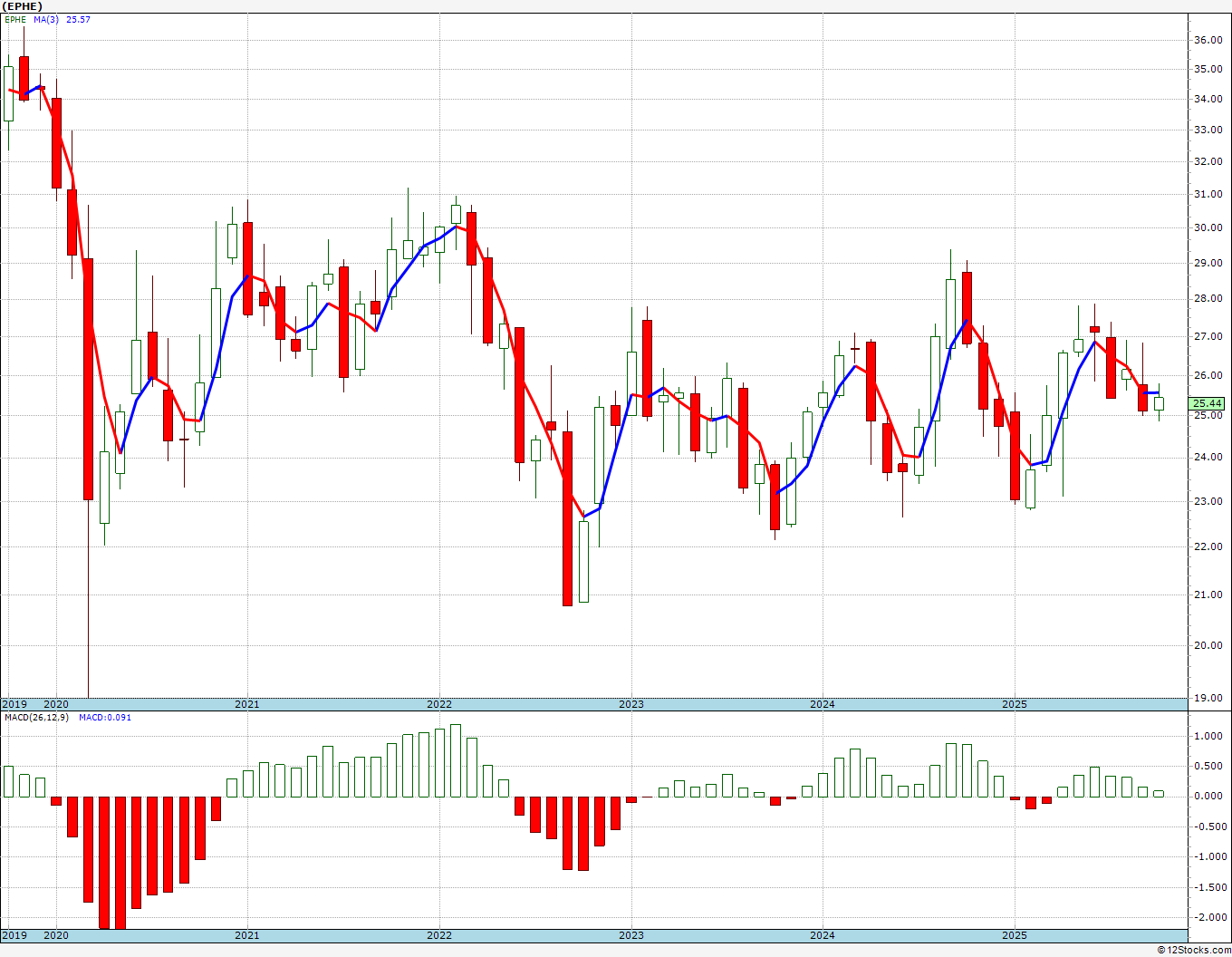Click the 36.00 price axis label

pyautogui.click(x=1208, y=40)
